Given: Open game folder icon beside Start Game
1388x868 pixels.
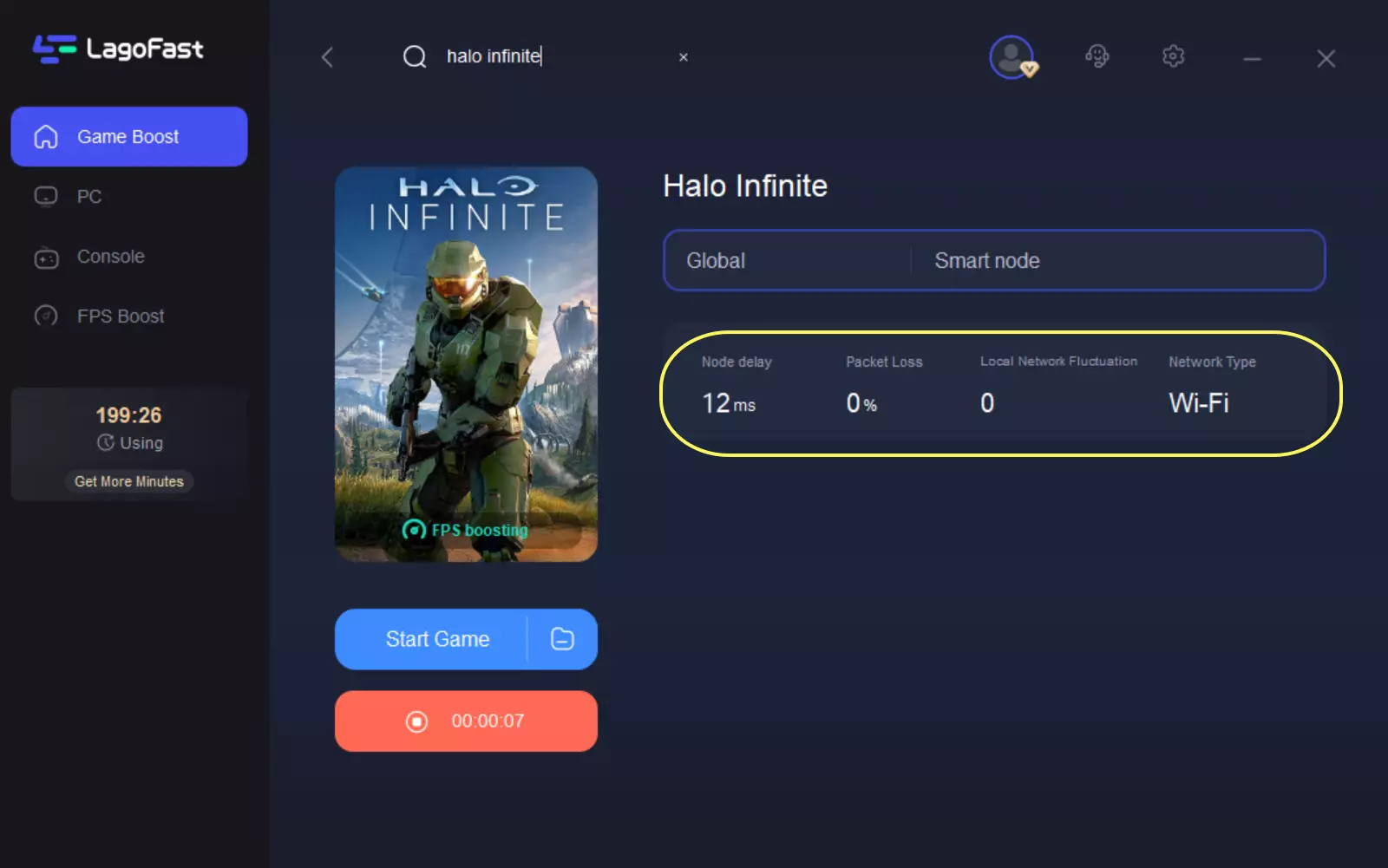Looking at the screenshot, I should 562,639.
